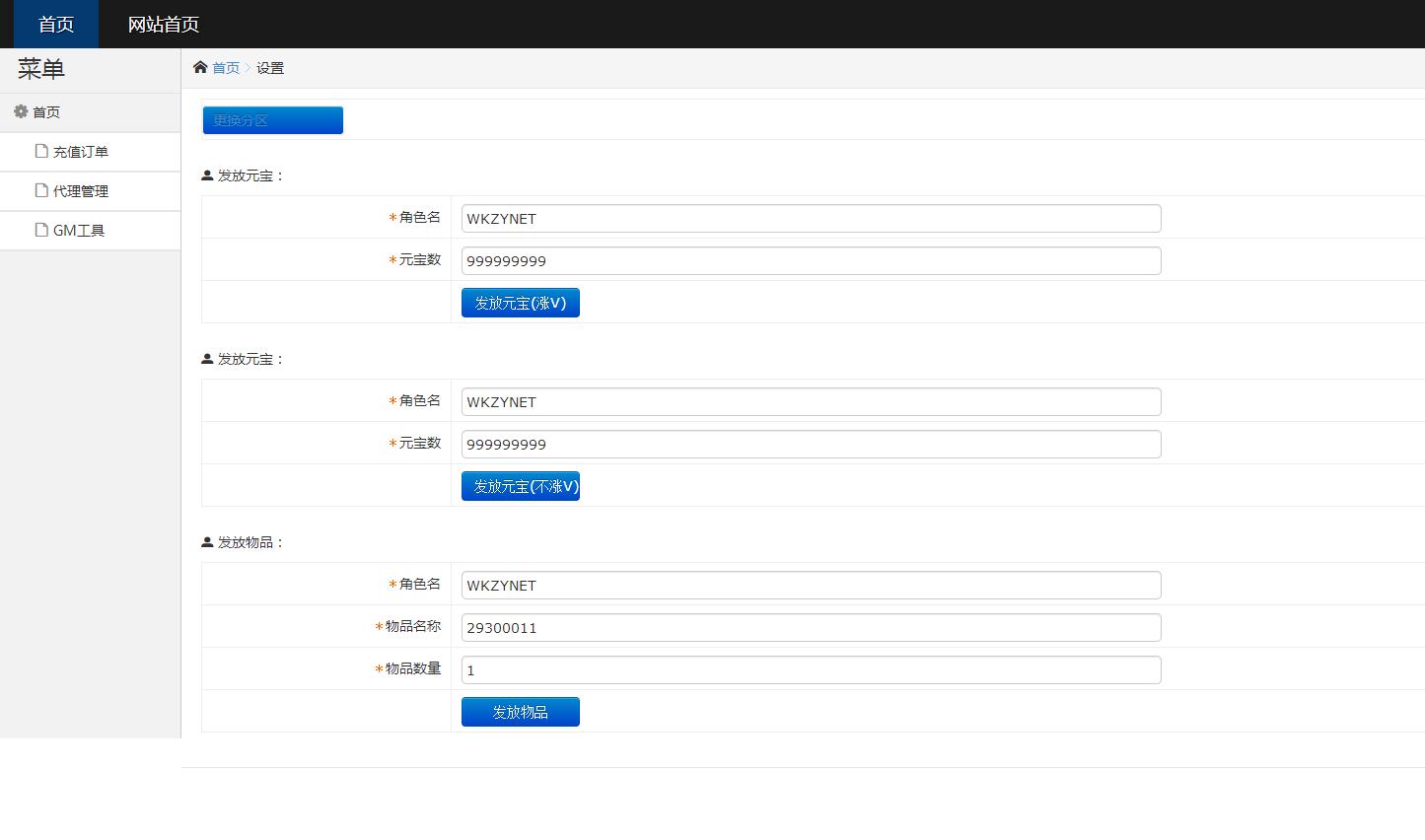Image resolution: width=1425 pixels, height=840 pixels.
Task: Open 充值订单 in the sidebar menu
Action: [80, 152]
